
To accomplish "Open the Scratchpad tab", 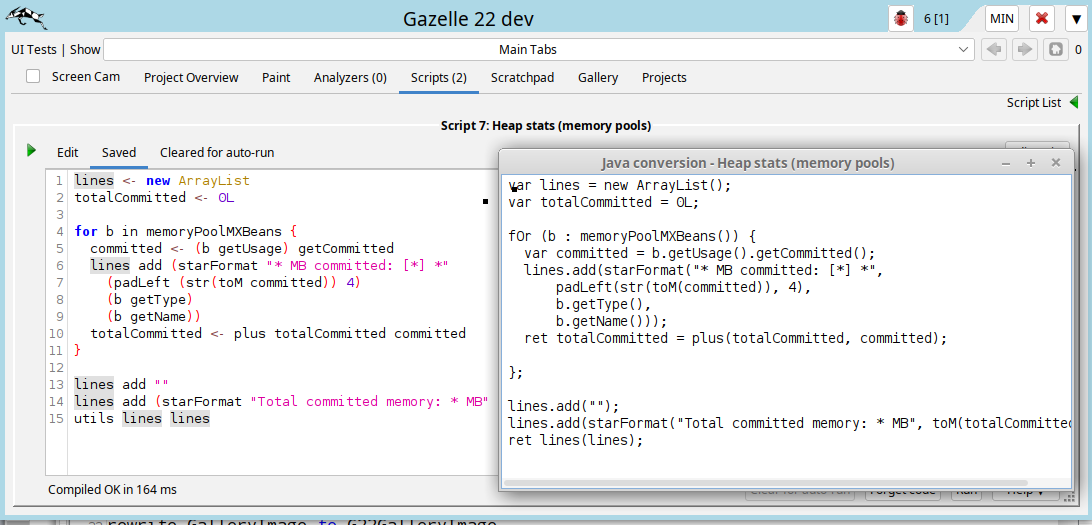I will click(x=522, y=77).
